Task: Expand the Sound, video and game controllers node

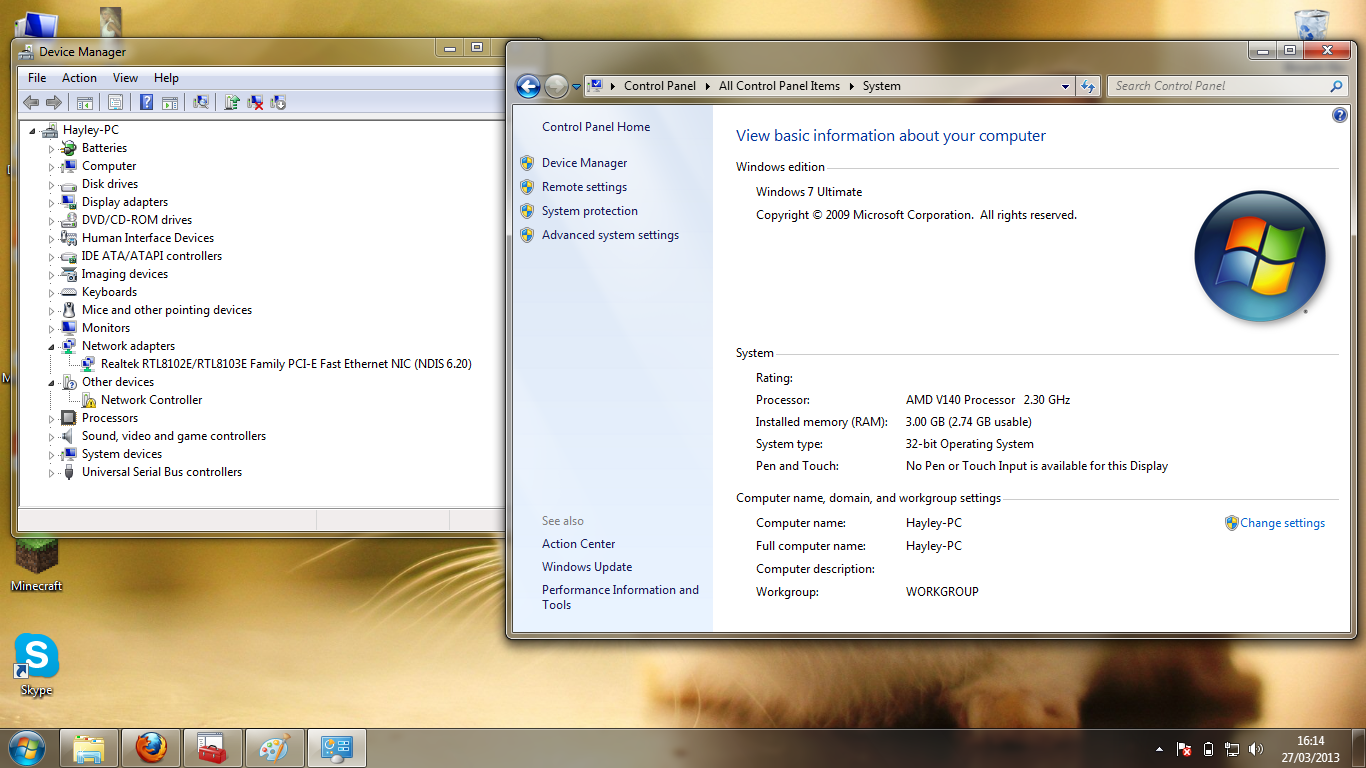Action: [52, 437]
